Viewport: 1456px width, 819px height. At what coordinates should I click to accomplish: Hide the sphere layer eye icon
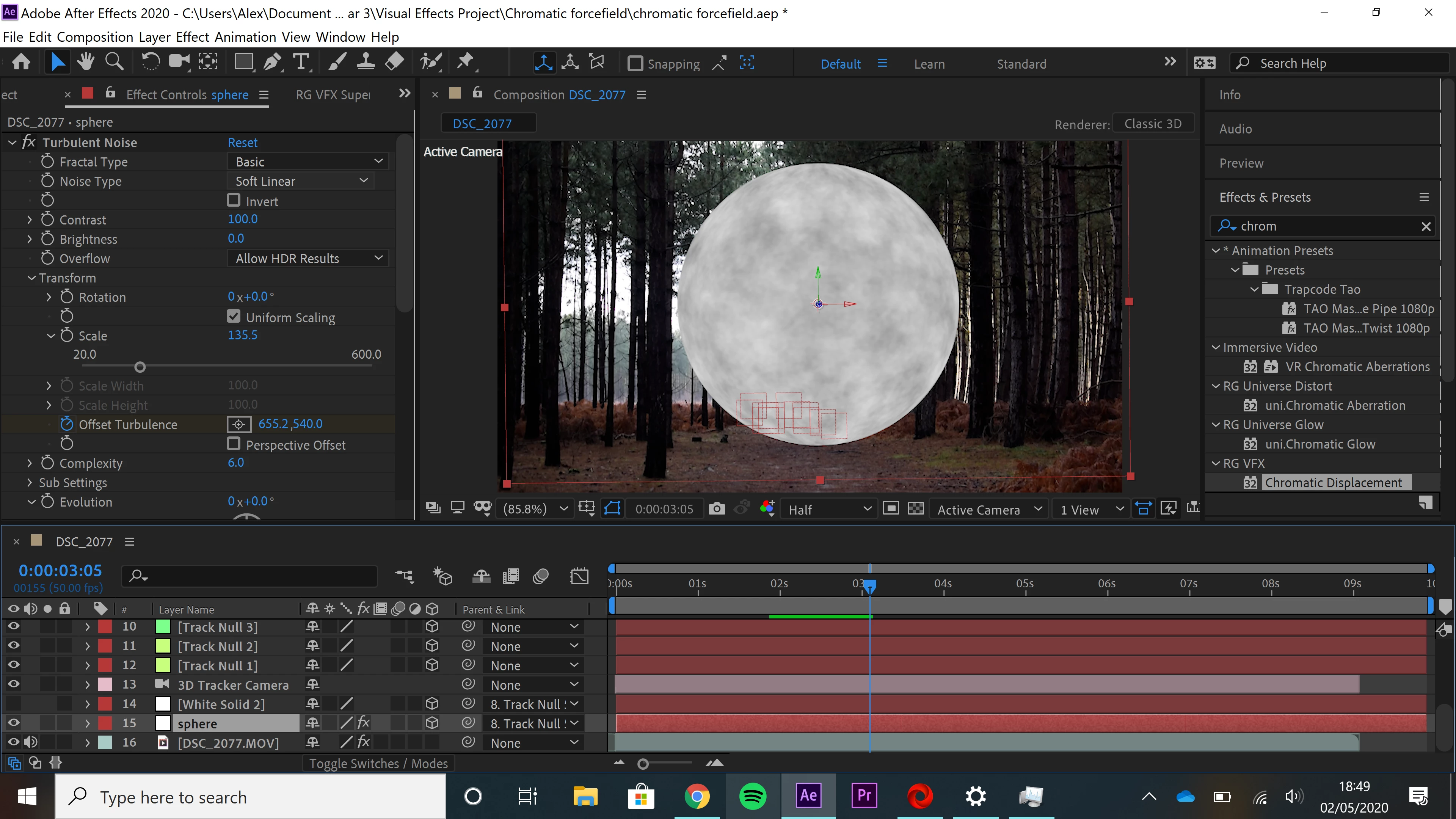pyautogui.click(x=14, y=723)
